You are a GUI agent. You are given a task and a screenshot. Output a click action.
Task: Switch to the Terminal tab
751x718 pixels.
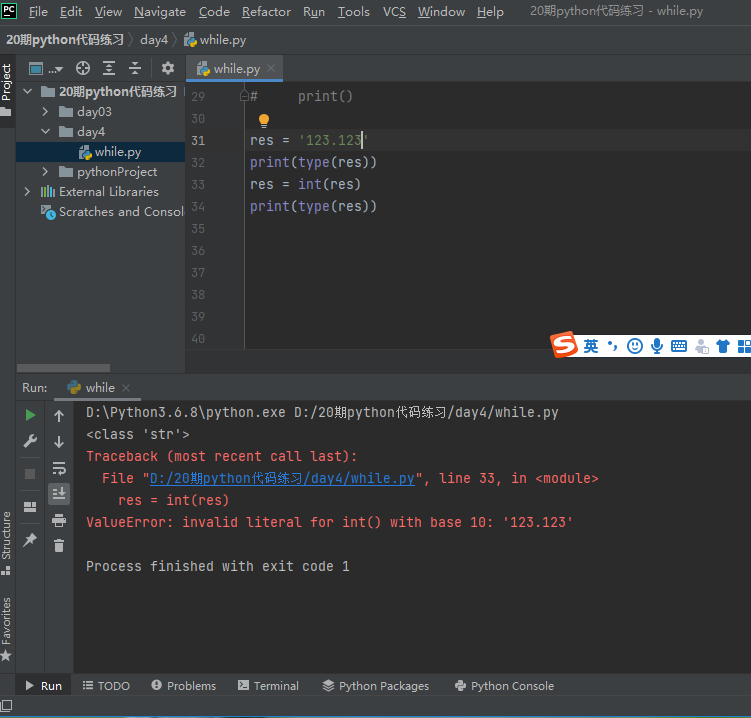(x=268, y=686)
